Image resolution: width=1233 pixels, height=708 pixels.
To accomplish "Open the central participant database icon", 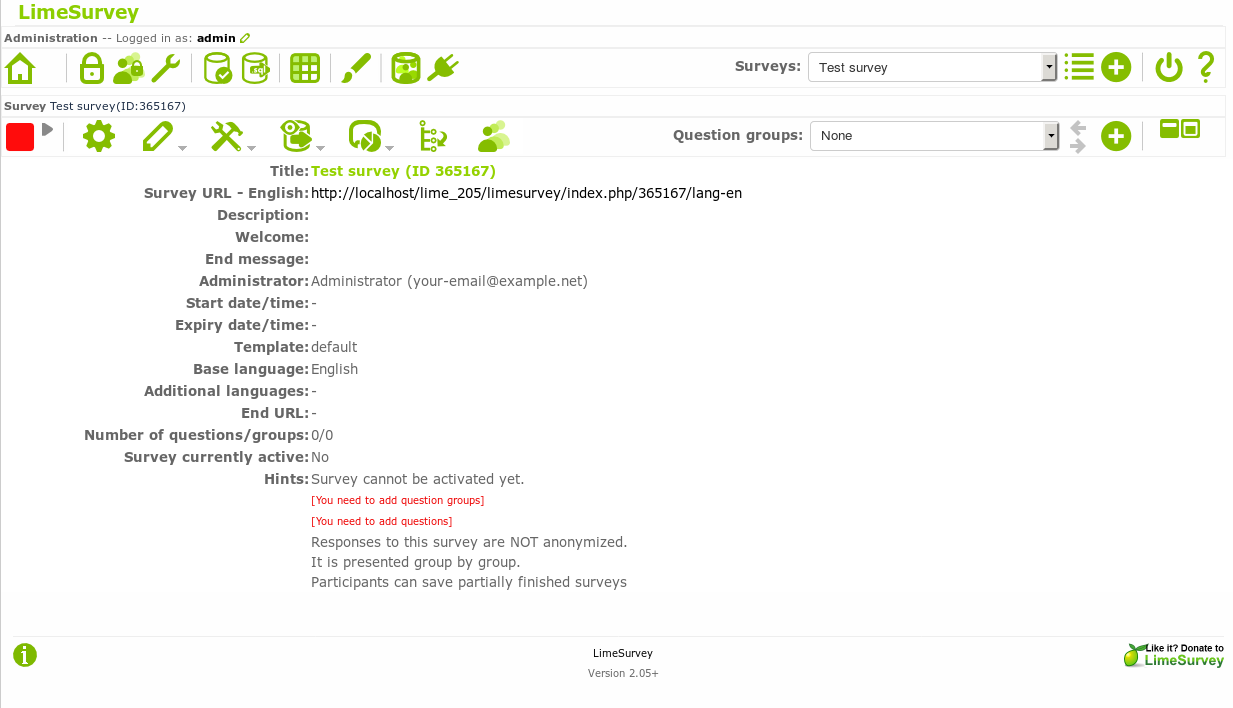I will click(406, 68).
